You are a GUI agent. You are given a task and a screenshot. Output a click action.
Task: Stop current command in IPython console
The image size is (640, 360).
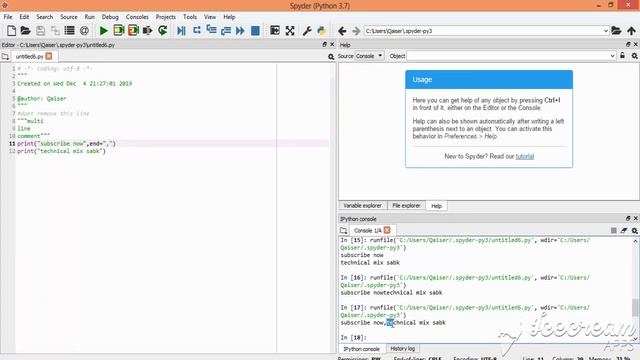click(613, 231)
